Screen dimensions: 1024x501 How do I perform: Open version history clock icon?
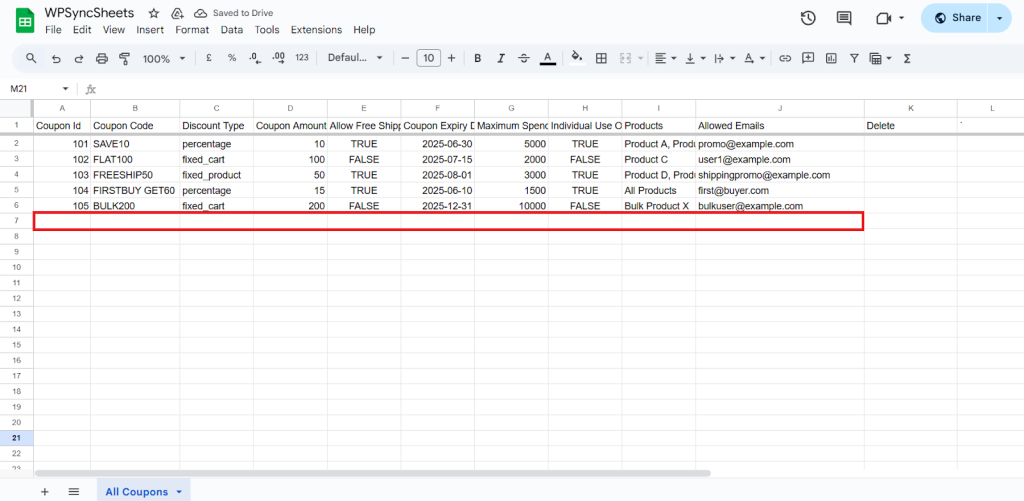pyautogui.click(x=808, y=18)
